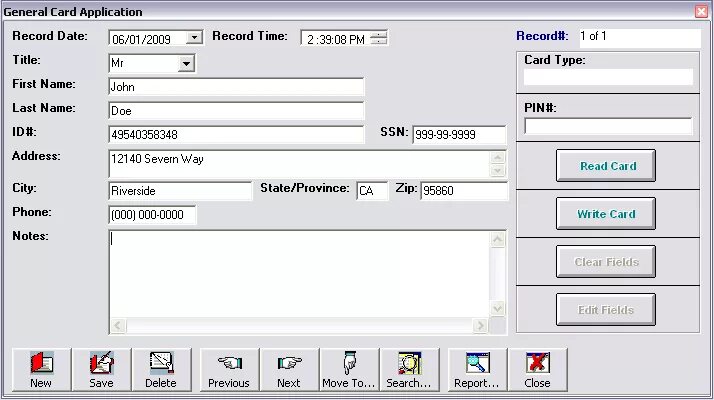The image size is (714, 400).
Task: Go to the Previous record
Action: pyautogui.click(x=230, y=369)
